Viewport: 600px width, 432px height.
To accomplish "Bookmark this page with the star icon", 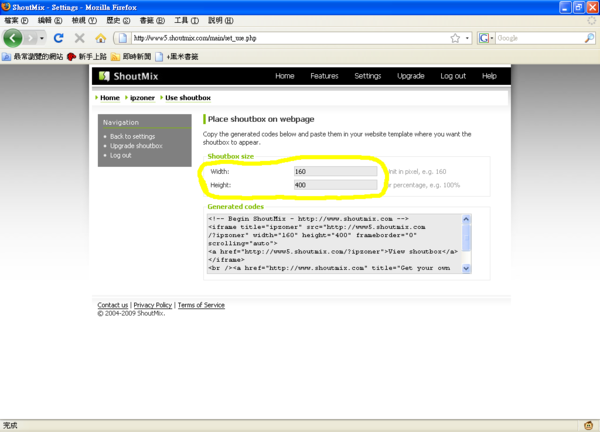I will click(x=455, y=38).
